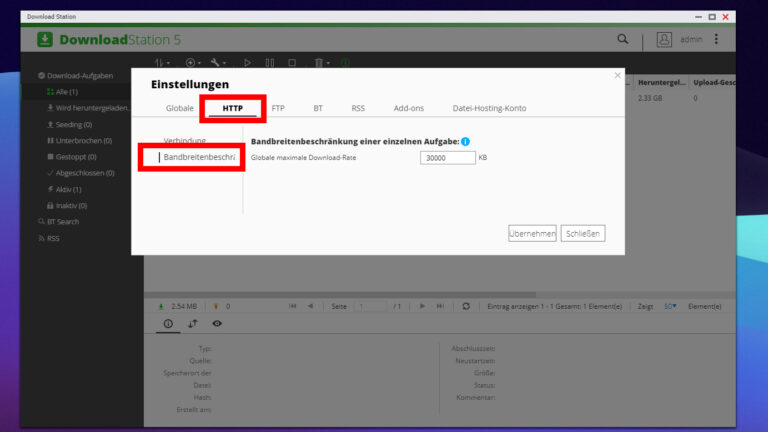Open the RSS settings tab

click(358, 108)
